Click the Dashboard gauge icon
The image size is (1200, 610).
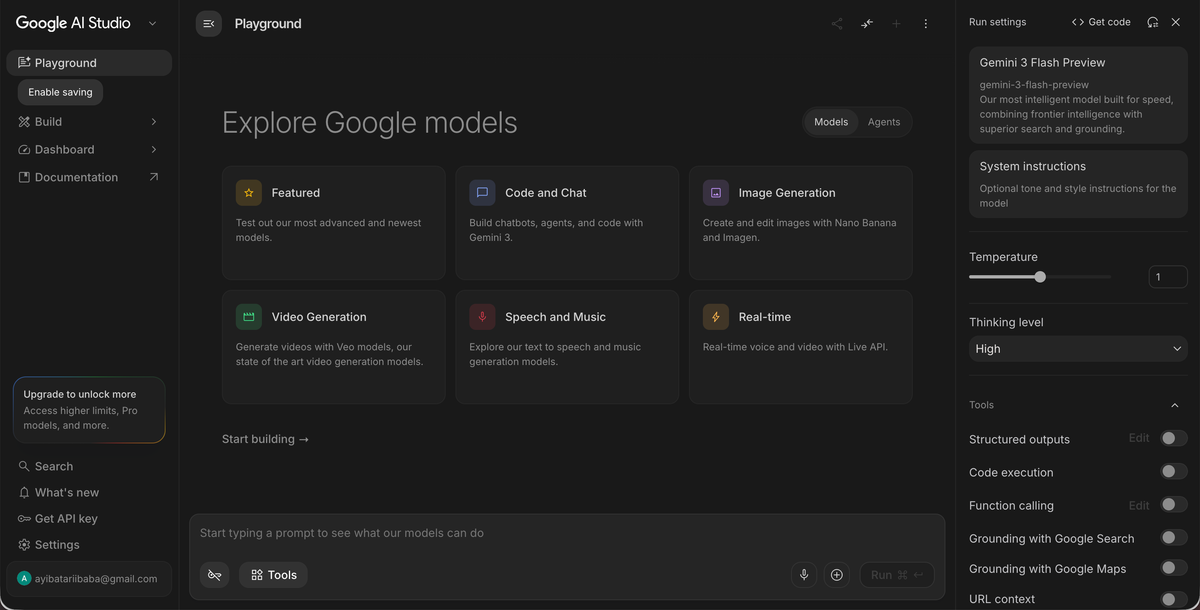coord(25,150)
